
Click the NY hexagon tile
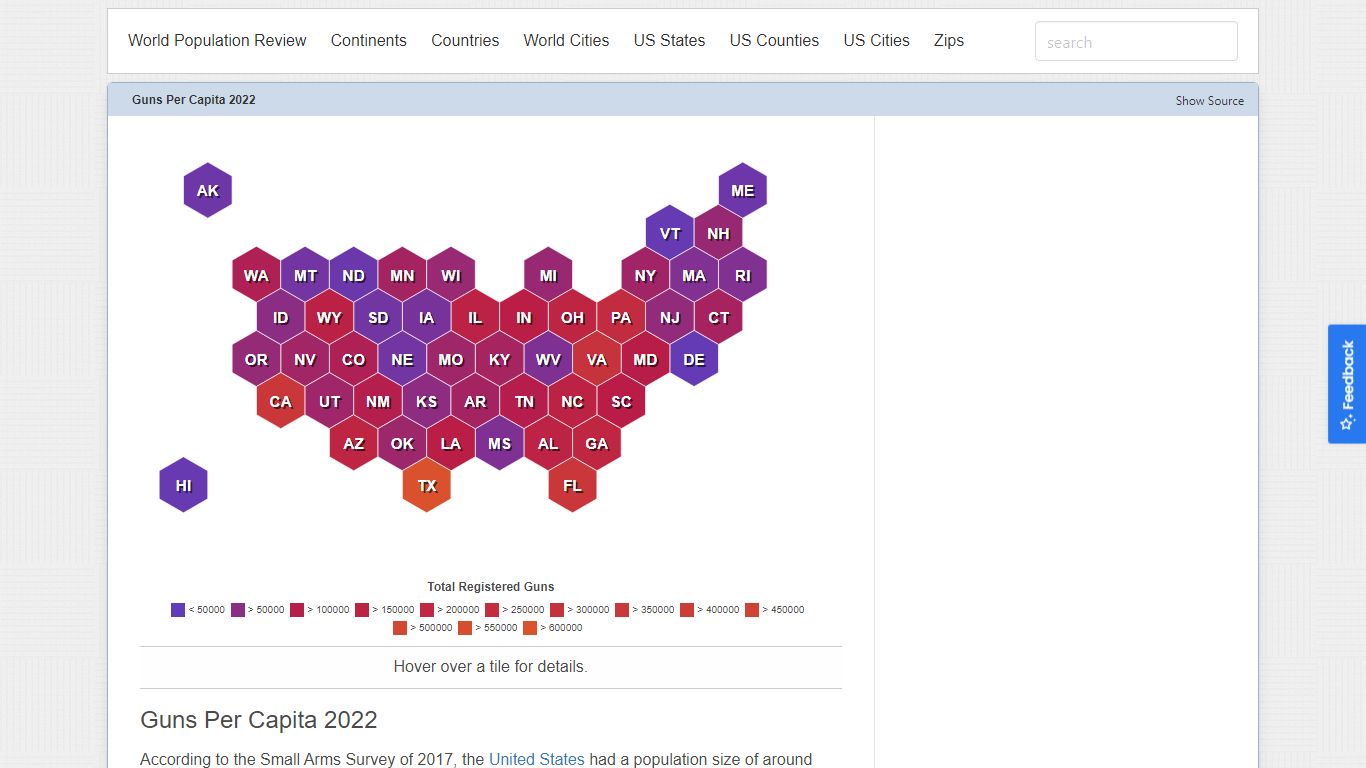click(x=646, y=275)
